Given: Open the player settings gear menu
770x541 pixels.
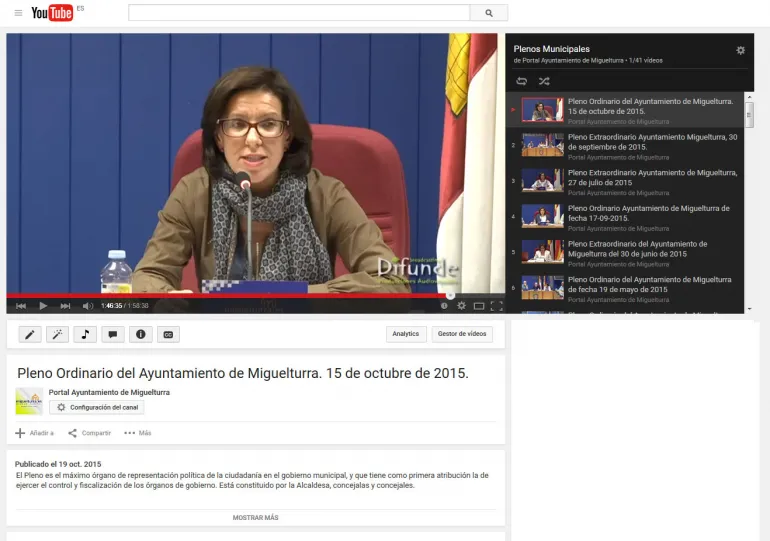Looking at the screenshot, I should 461,306.
